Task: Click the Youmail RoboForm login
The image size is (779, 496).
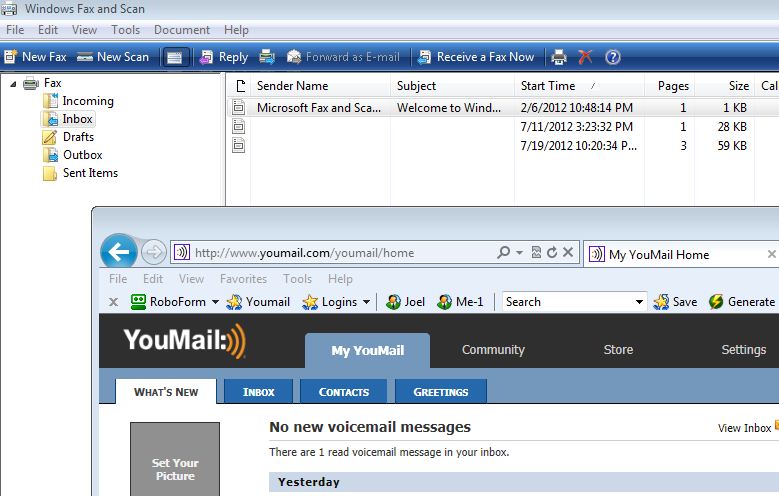Action: (258, 302)
